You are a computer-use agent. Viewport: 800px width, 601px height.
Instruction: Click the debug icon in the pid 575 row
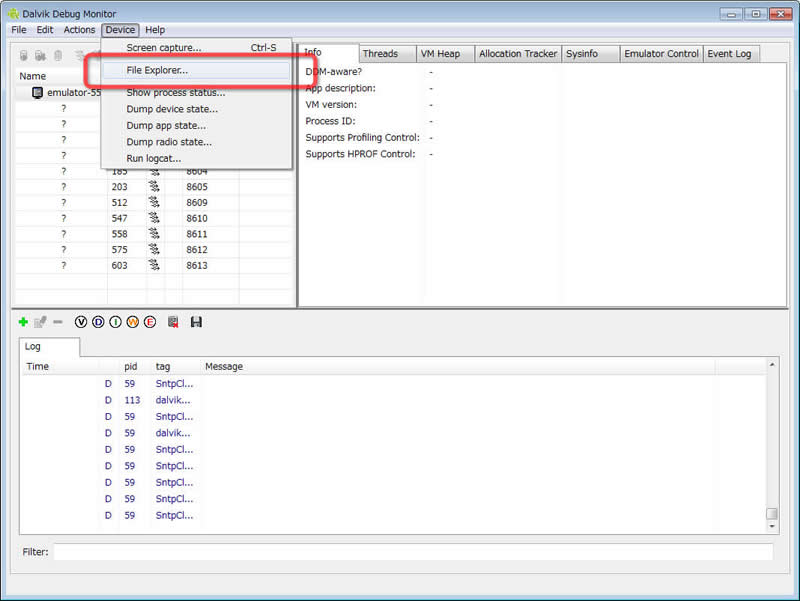pyautogui.click(x=154, y=249)
